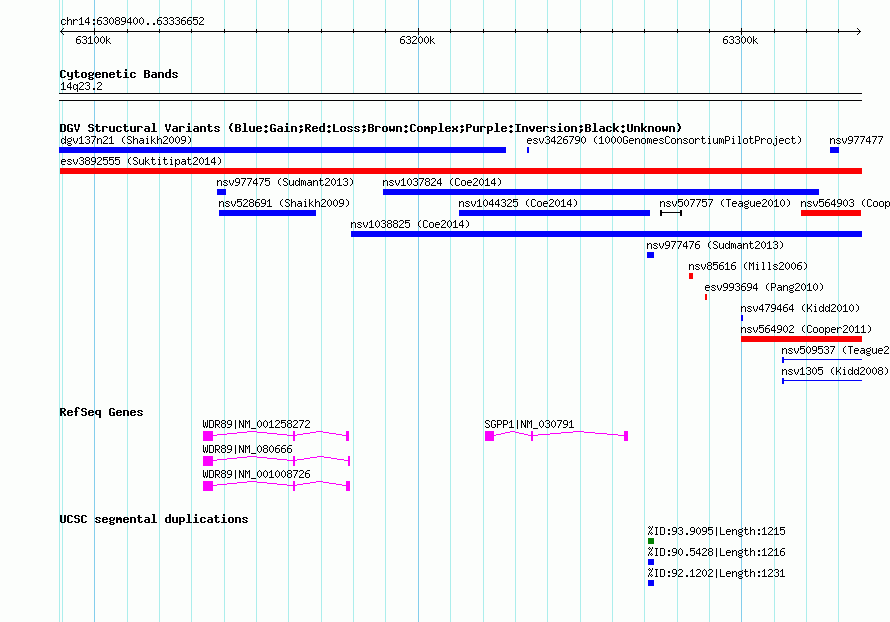The width and height of the screenshot is (890, 622).
Task: Select the esv3892555 (Suktitipat2014) red loss bar
Action: point(460,171)
